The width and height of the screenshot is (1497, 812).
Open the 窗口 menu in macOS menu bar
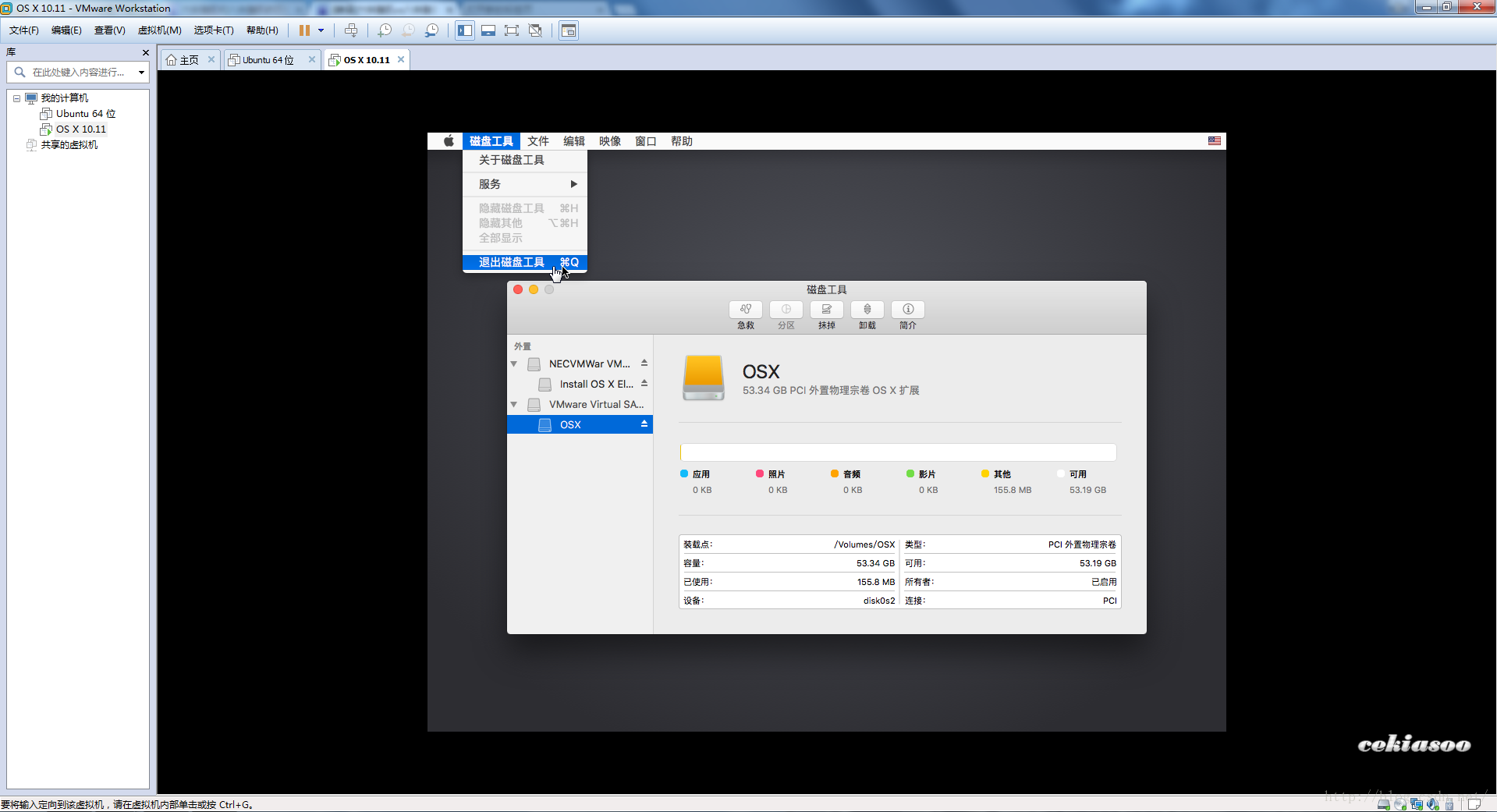pos(646,141)
